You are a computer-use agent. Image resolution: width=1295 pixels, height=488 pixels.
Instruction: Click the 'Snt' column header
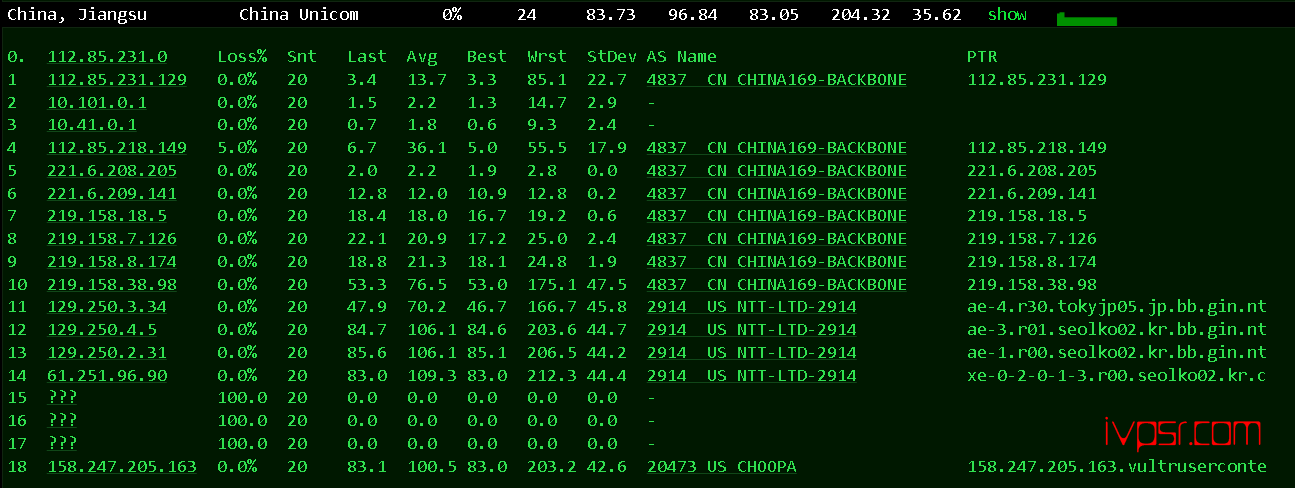click(302, 57)
